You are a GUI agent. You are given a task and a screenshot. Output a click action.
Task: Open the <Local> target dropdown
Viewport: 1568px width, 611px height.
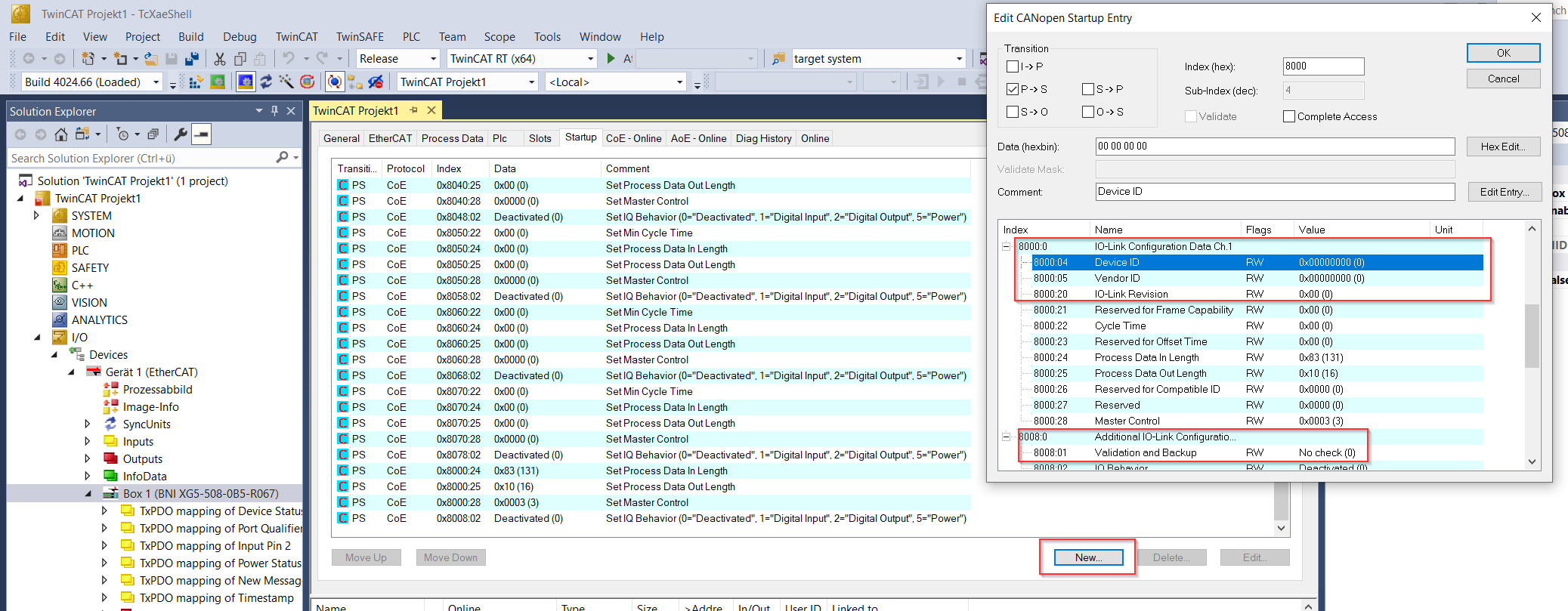tap(679, 82)
